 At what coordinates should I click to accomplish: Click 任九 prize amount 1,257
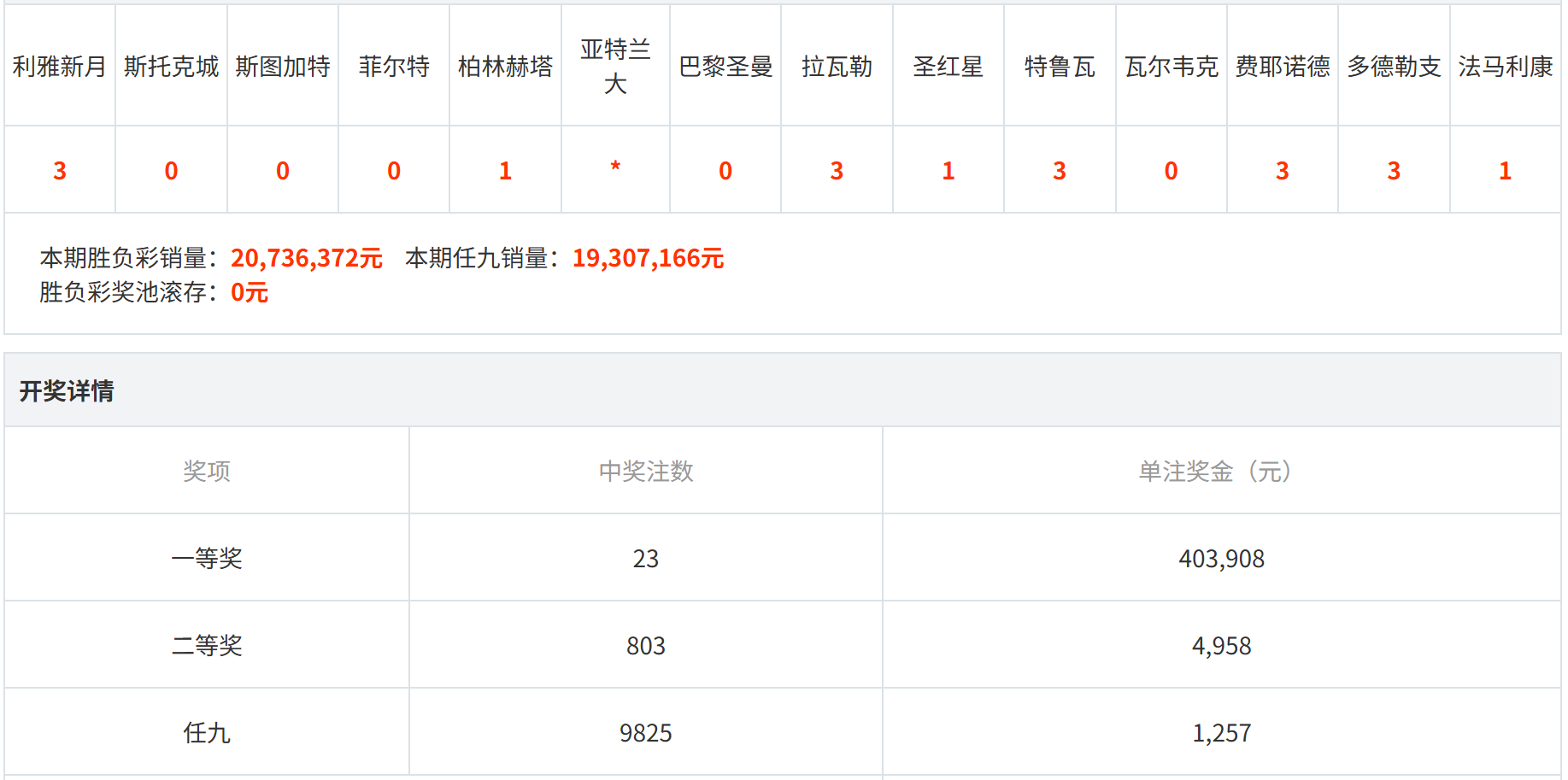click(1222, 733)
